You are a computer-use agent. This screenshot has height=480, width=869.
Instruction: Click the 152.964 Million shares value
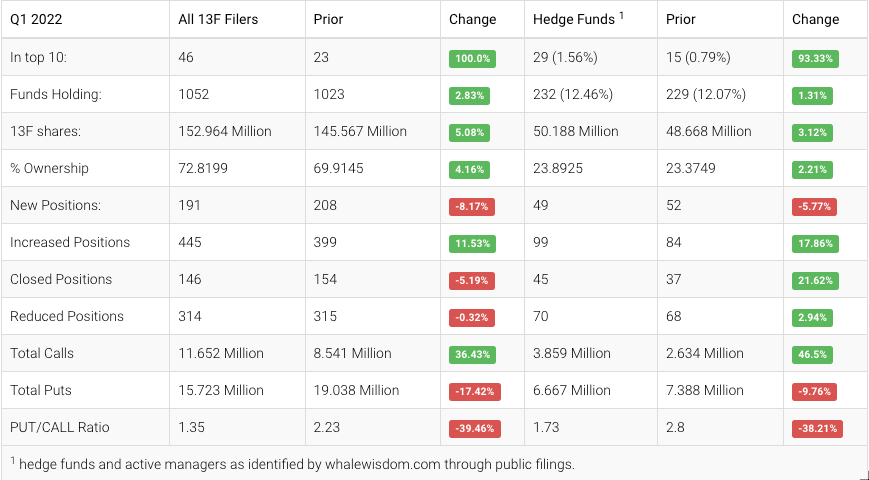pyautogui.click(x=224, y=131)
